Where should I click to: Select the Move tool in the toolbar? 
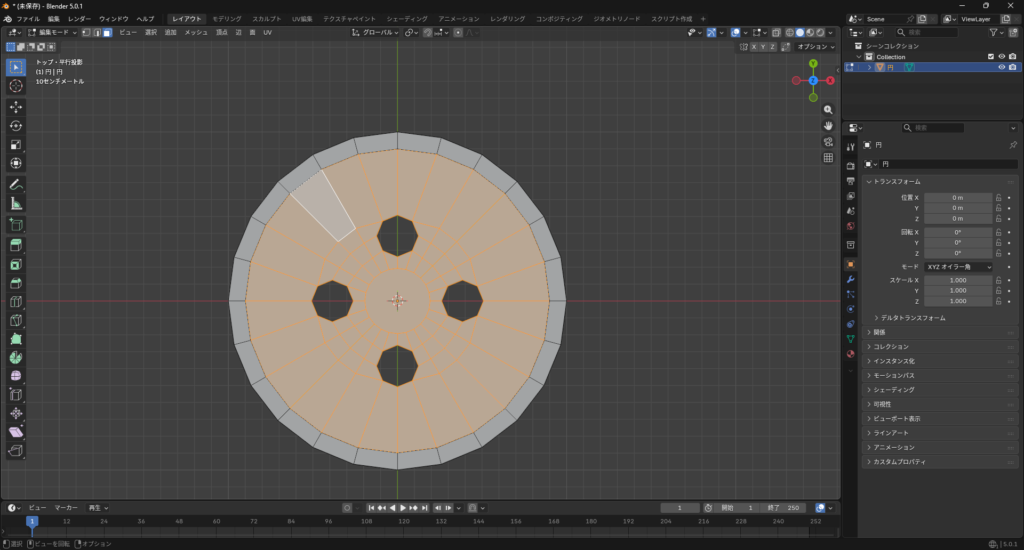(16, 106)
